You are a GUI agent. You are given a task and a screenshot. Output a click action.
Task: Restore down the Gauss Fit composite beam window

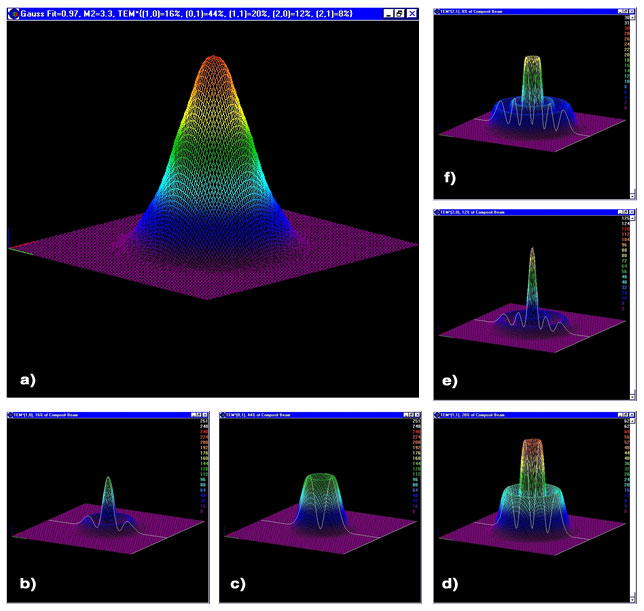[400, 14]
